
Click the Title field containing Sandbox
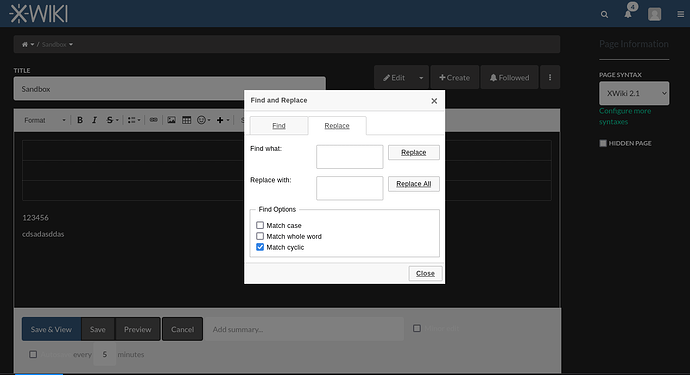(170, 89)
